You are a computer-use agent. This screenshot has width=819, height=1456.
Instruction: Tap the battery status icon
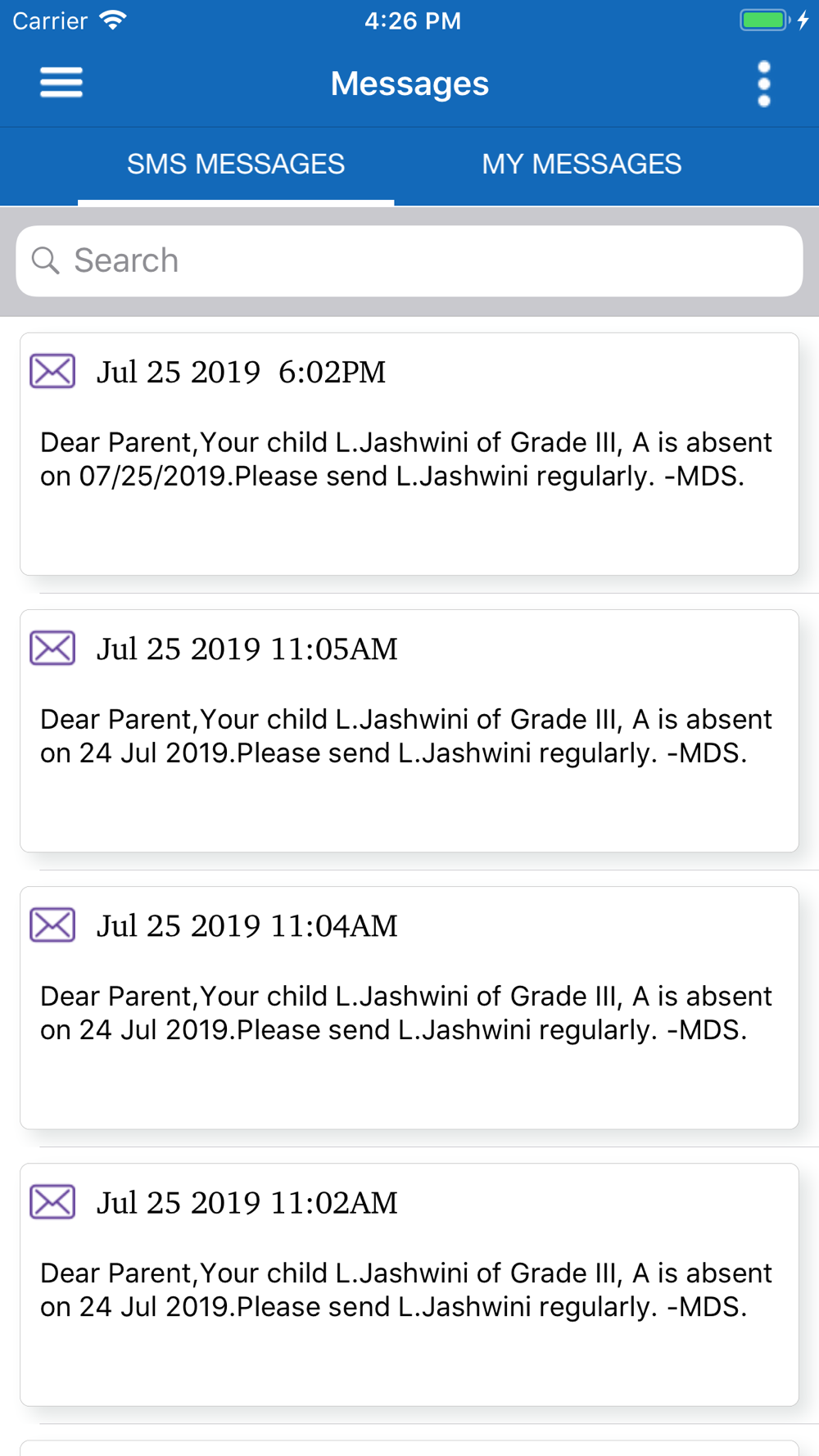764,20
